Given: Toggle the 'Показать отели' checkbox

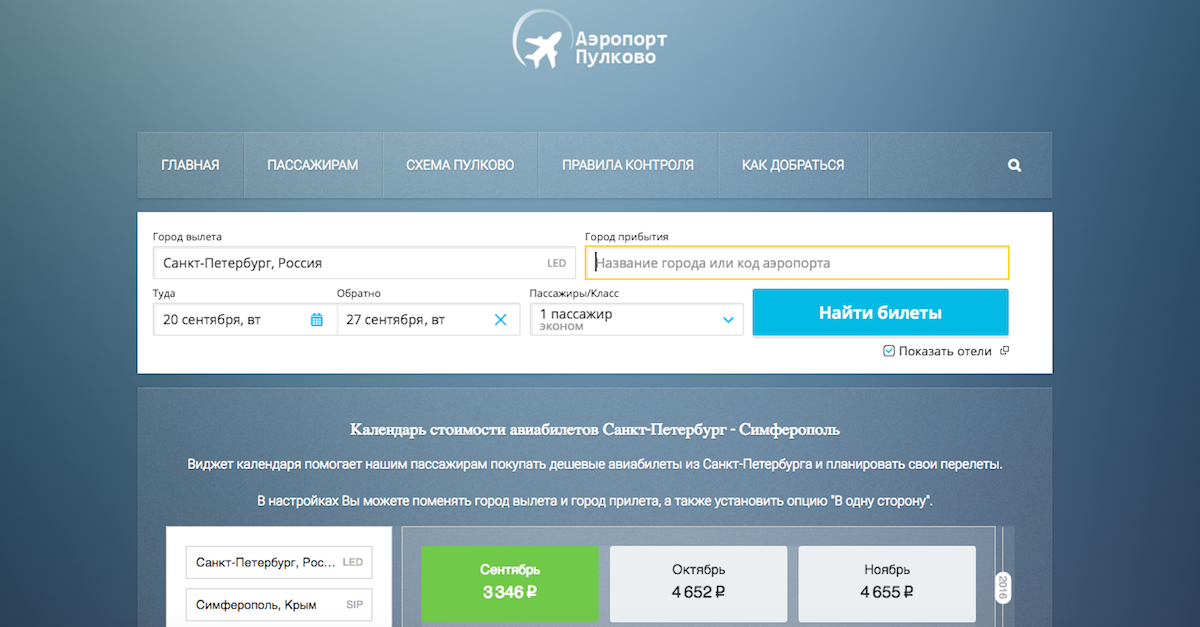Looking at the screenshot, I should [889, 351].
